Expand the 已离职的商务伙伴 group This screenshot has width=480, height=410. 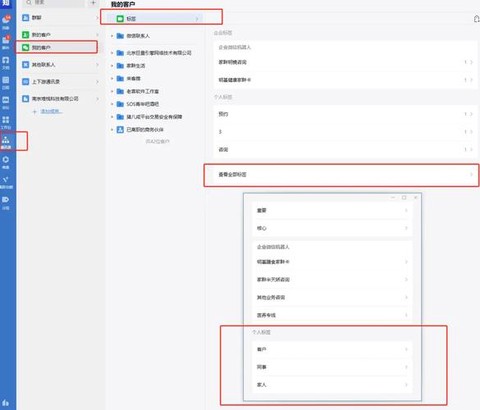point(140,129)
